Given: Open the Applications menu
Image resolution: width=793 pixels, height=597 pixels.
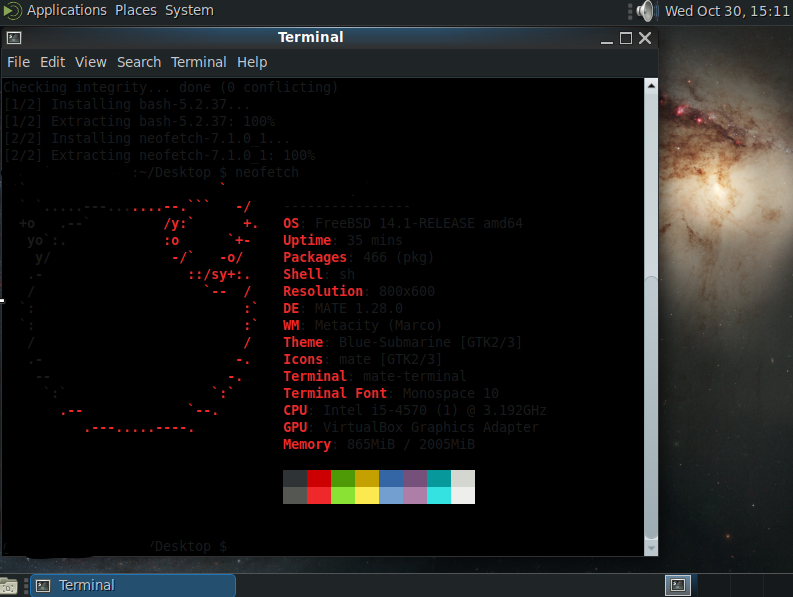Looking at the screenshot, I should tap(67, 10).
